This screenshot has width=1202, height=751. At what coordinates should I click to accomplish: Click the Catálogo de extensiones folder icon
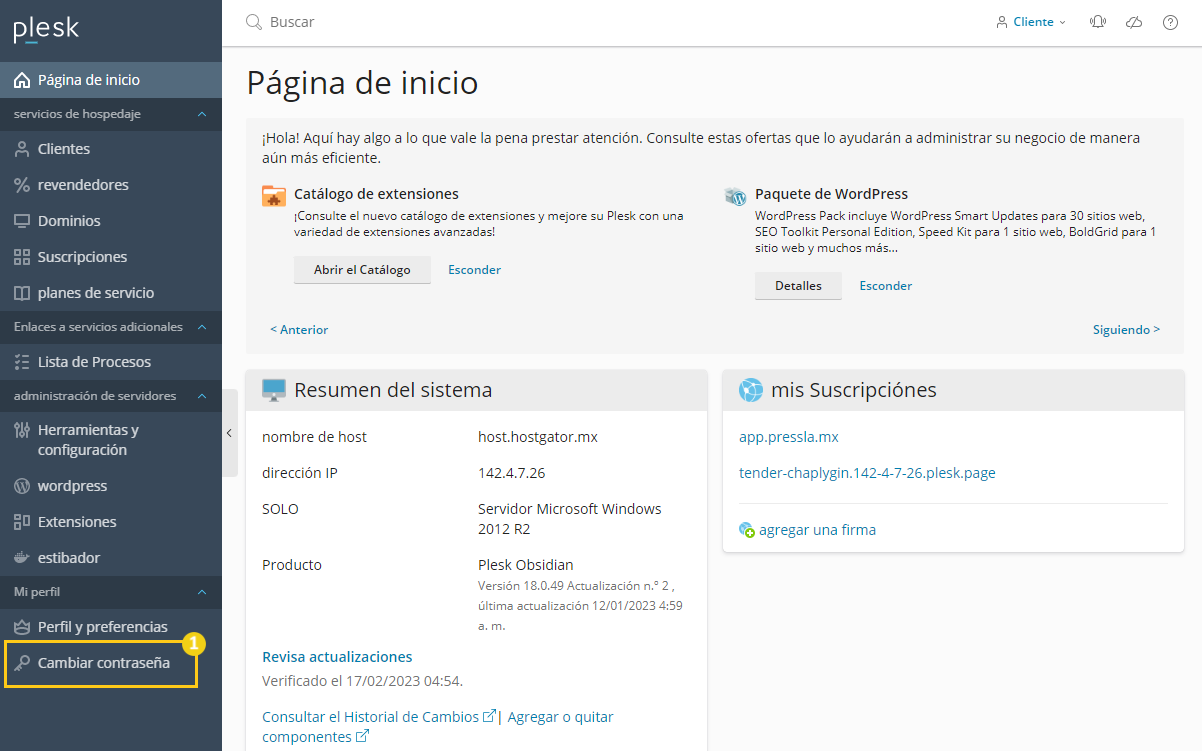pos(274,195)
